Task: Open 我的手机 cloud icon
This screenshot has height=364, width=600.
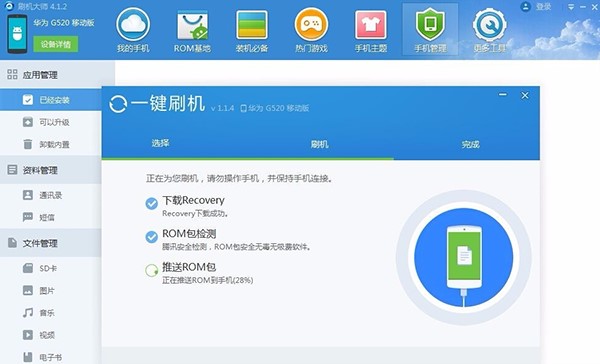Action: [x=133, y=25]
